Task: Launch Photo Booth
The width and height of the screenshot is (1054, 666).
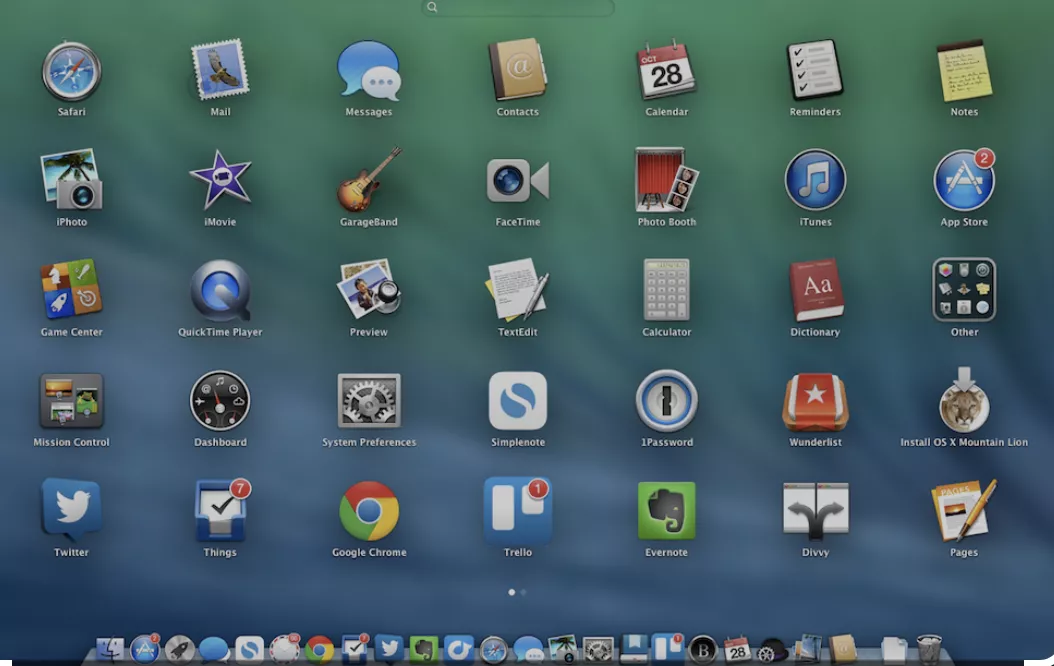Action: tap(666, 180)
